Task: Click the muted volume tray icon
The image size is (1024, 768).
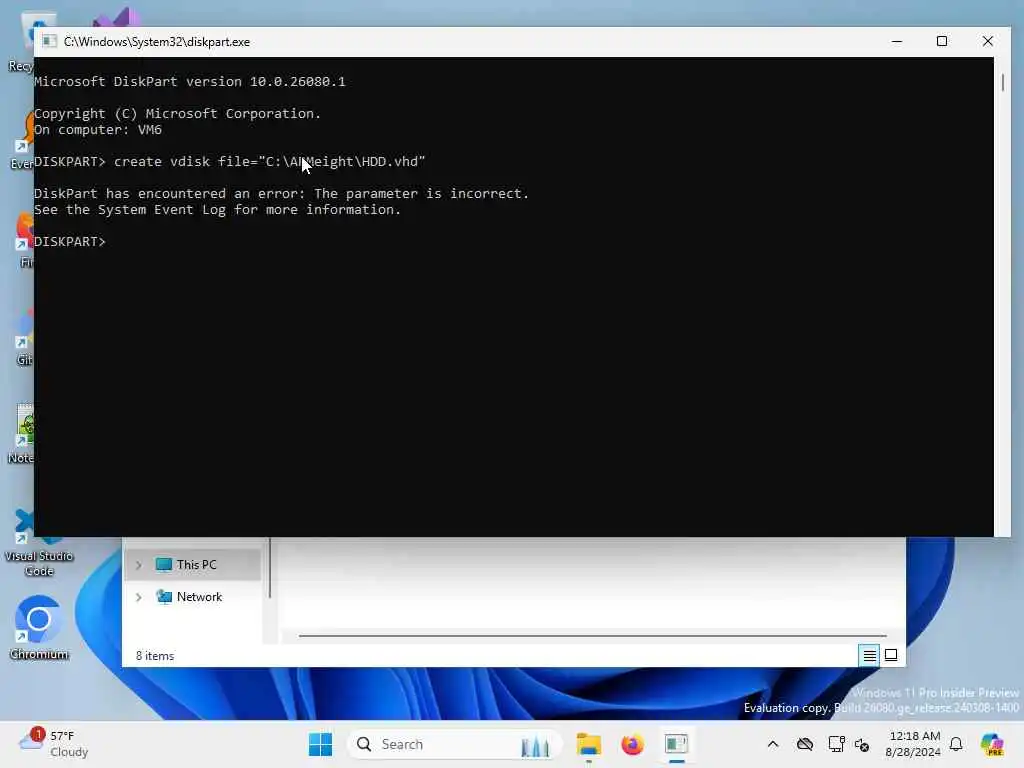Action: pyautogui.click(x=862, y=744)
